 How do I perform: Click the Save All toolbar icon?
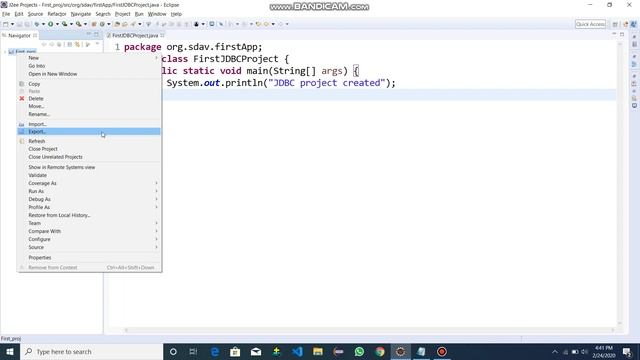click(x=27, y=24)
